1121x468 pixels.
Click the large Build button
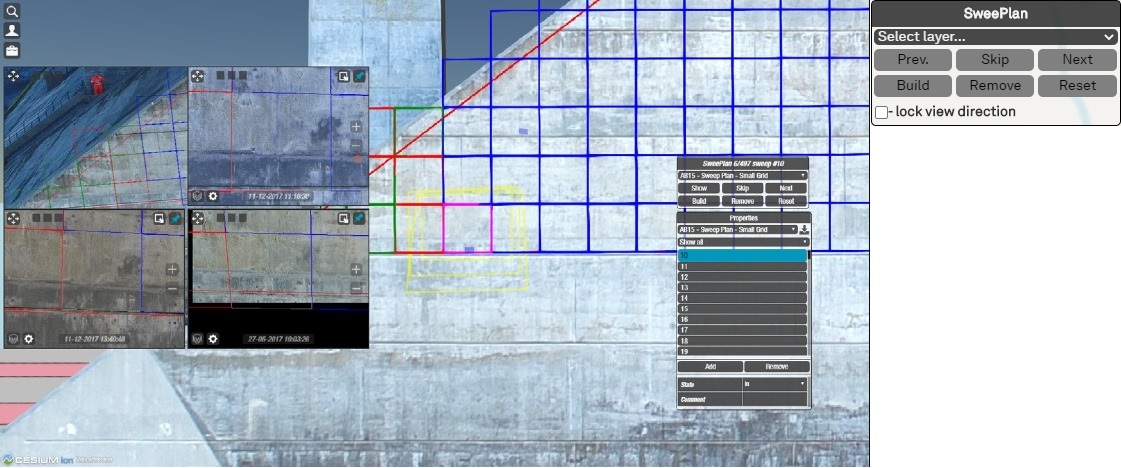pos(912,86)
